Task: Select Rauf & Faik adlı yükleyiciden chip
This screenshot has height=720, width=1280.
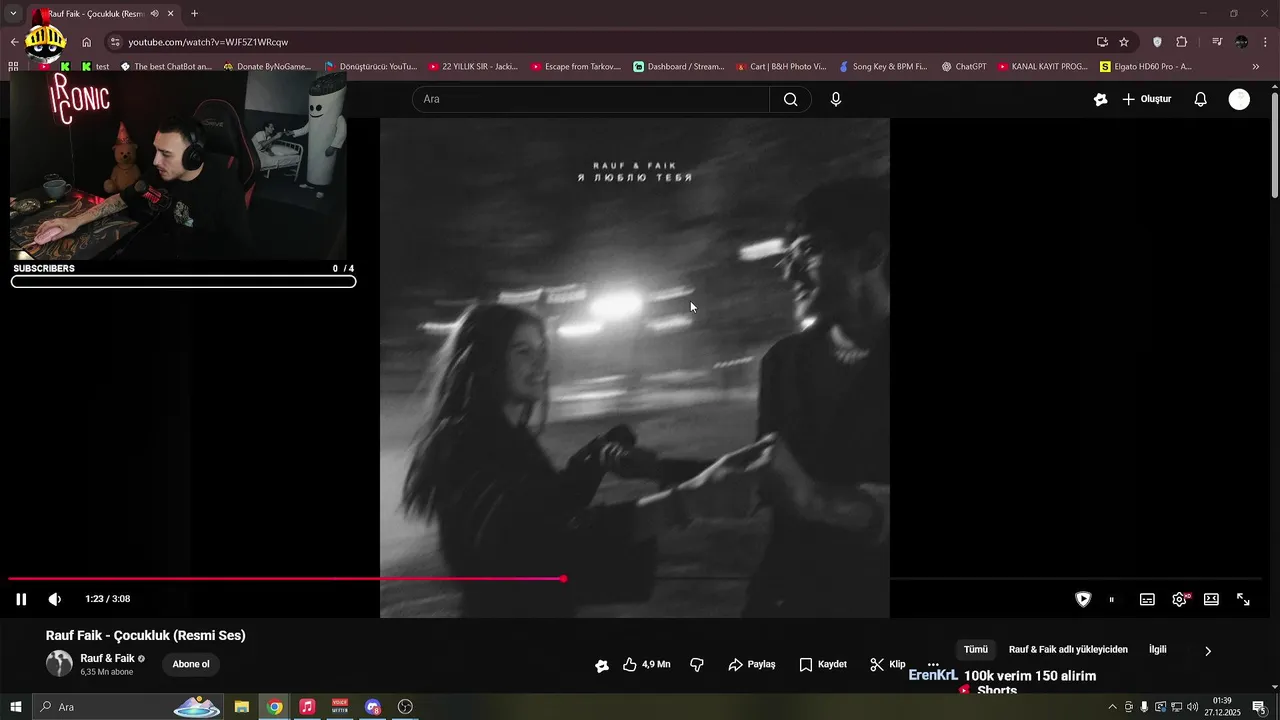Action: click(1068, 650)
